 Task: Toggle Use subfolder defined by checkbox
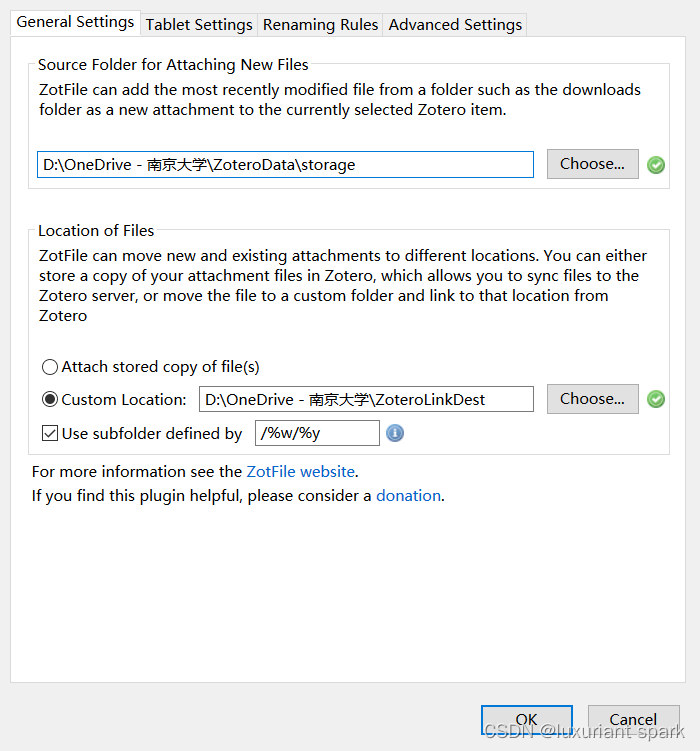(x=50, y=433)
